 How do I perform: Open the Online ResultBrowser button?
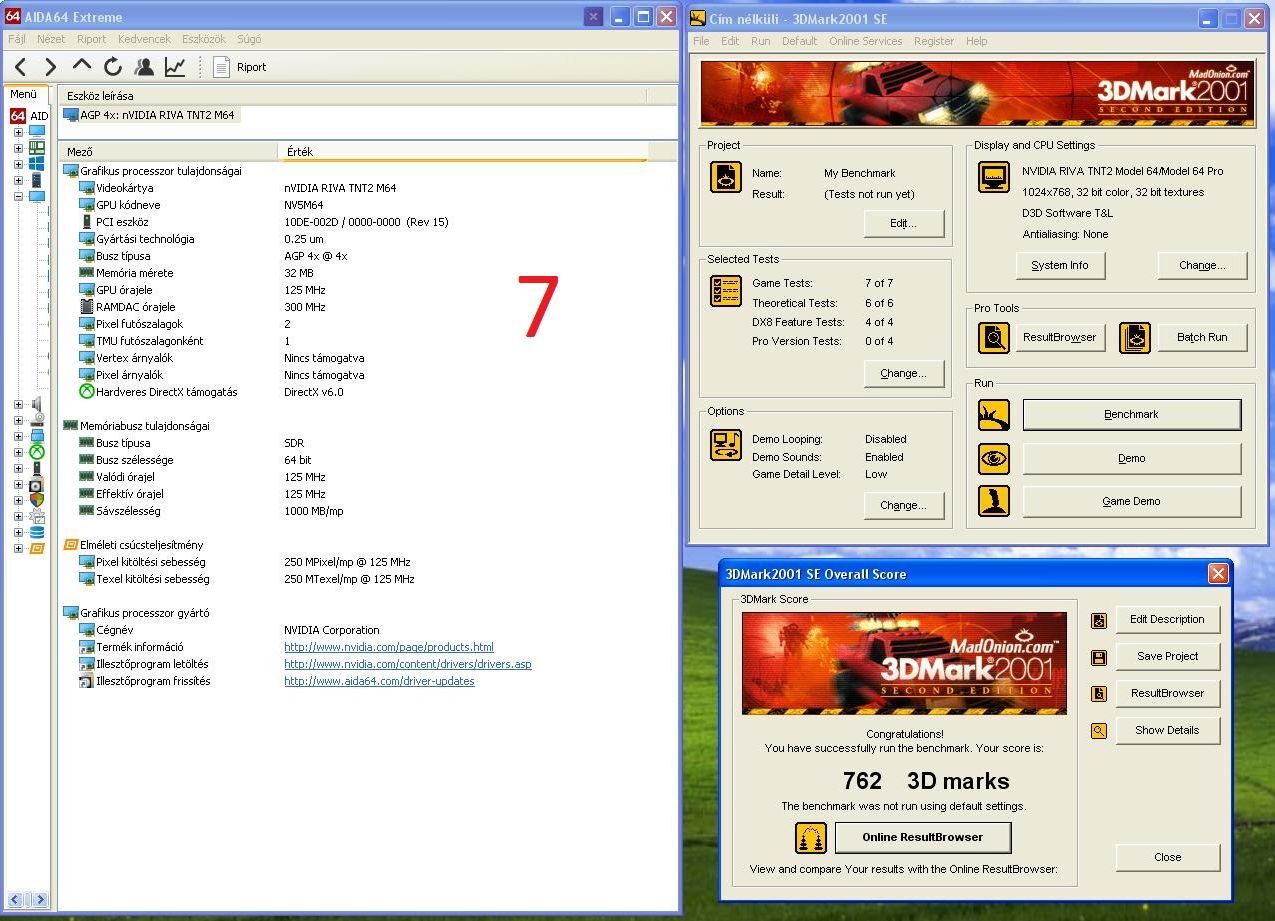923,837
